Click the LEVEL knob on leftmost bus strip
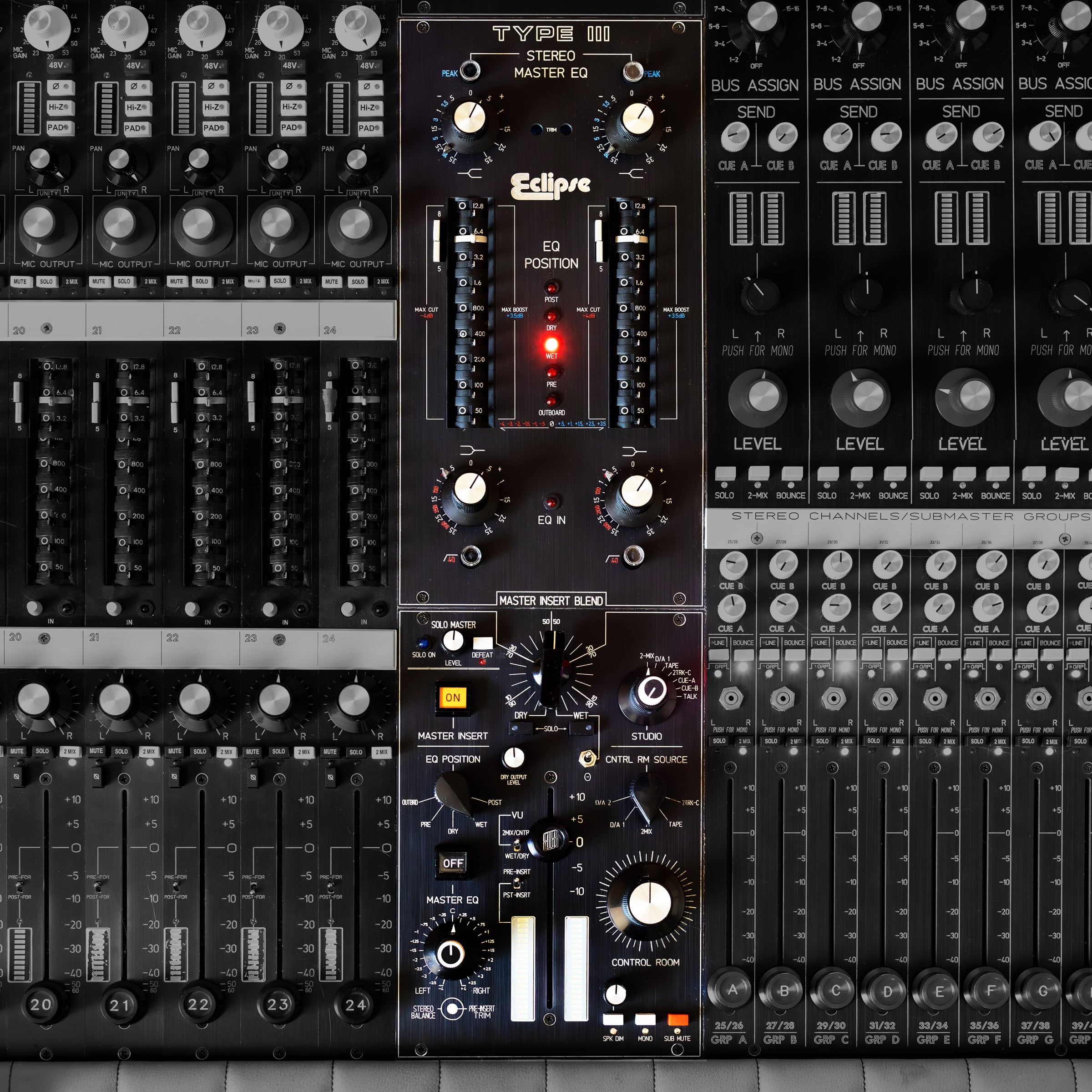 click(758, 397)
